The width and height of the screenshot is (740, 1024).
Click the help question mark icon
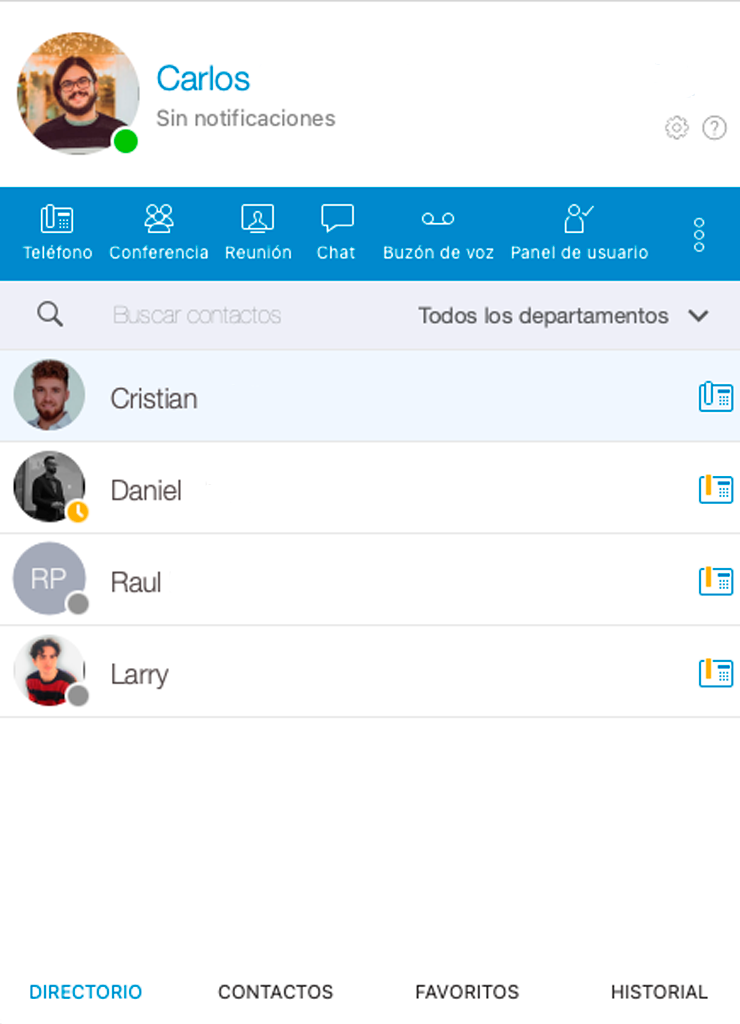(715, 127)
